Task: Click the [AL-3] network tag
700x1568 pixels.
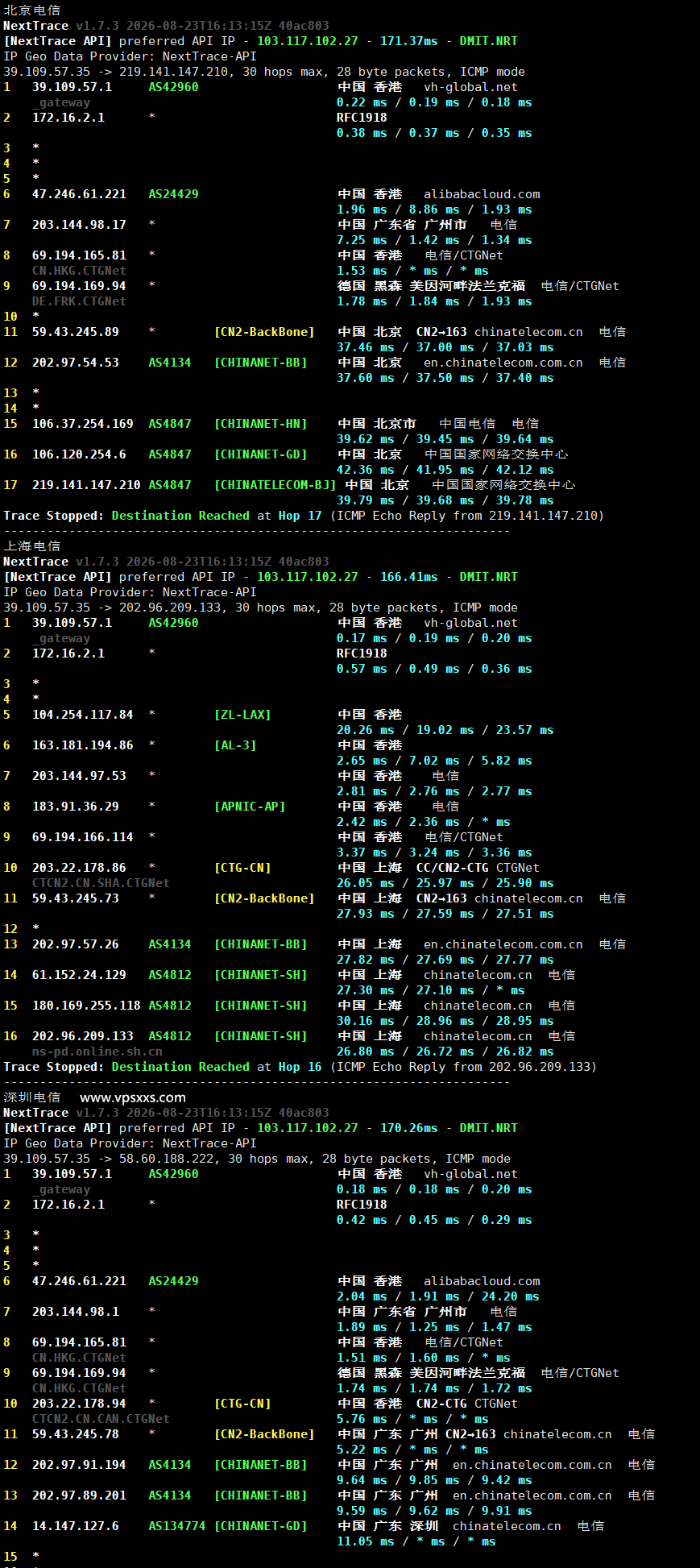Action: click(235, 745)
